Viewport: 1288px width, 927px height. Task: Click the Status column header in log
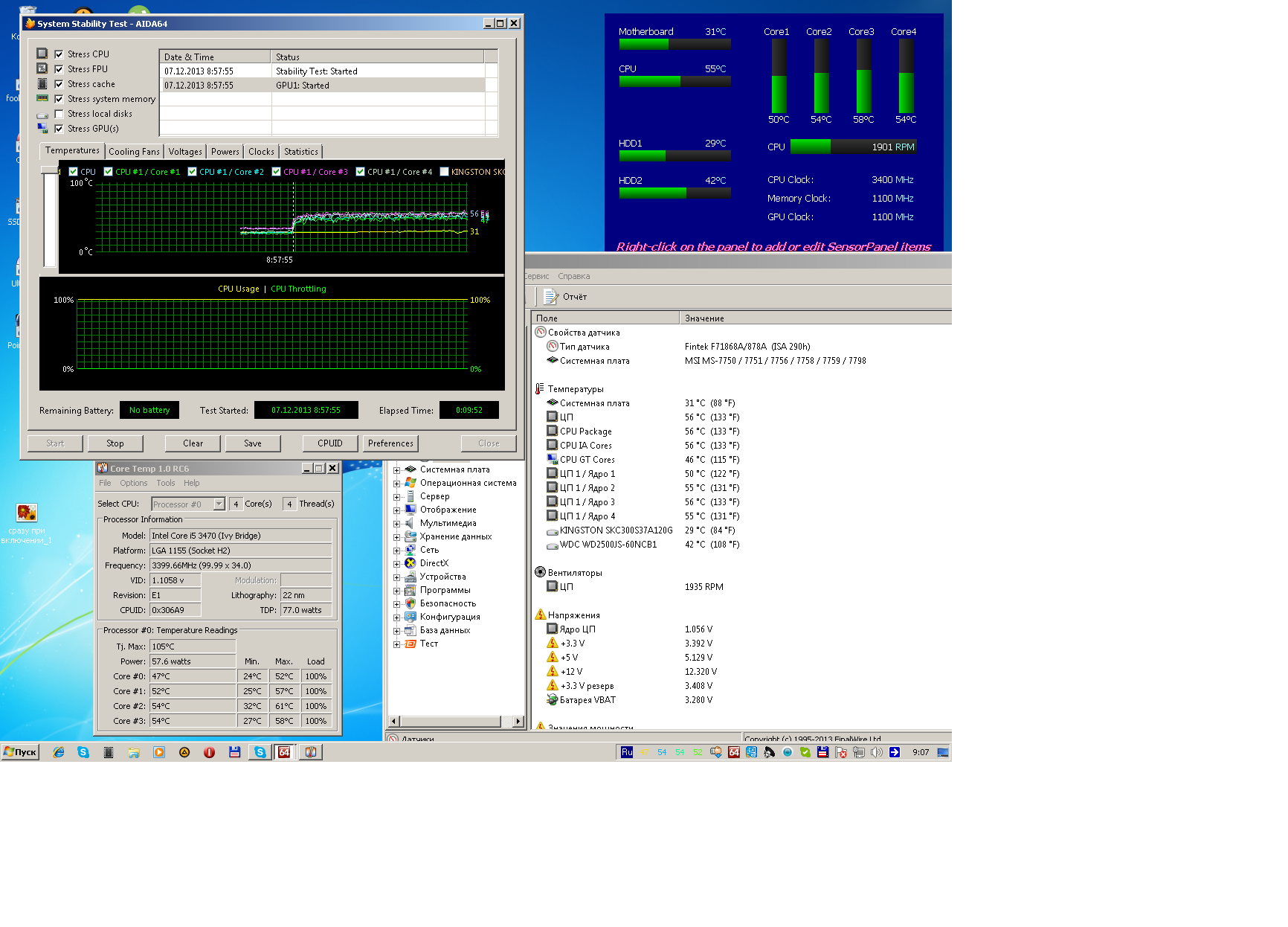click(377, 57)
